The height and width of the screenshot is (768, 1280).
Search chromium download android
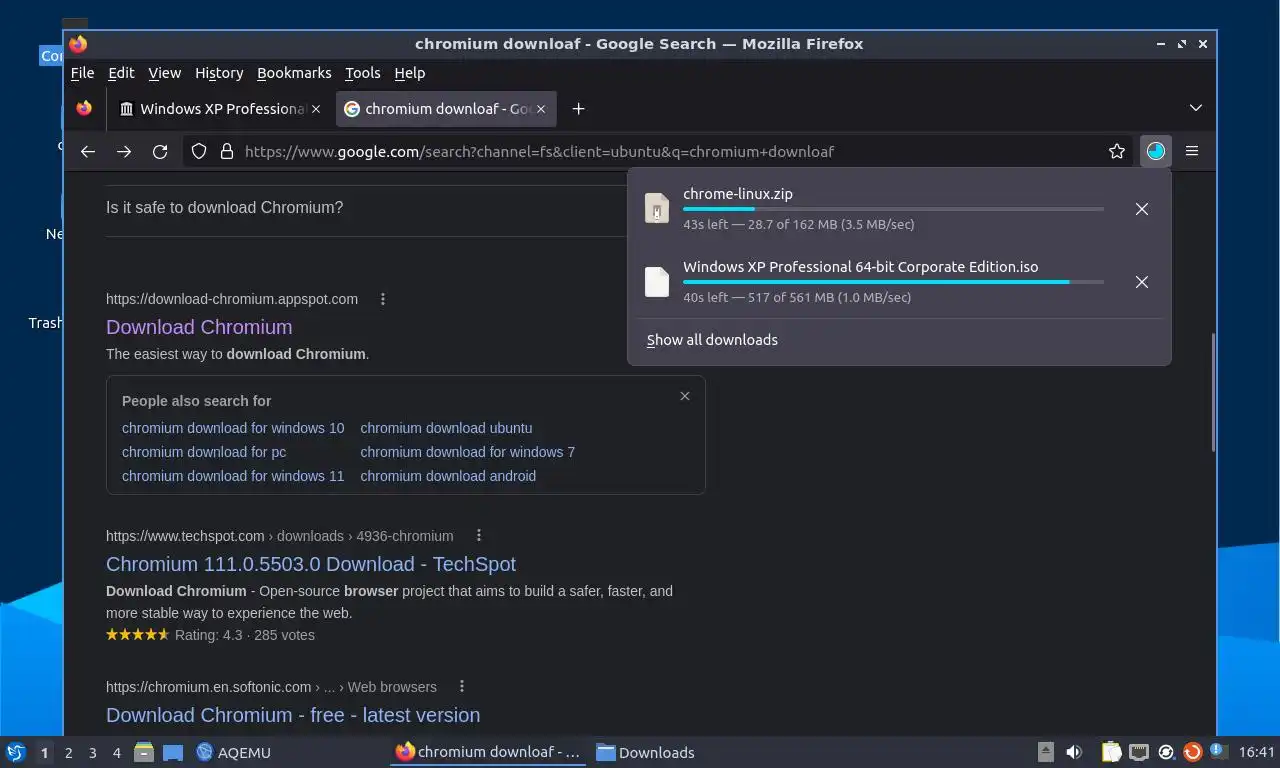(x=448, y=476)
